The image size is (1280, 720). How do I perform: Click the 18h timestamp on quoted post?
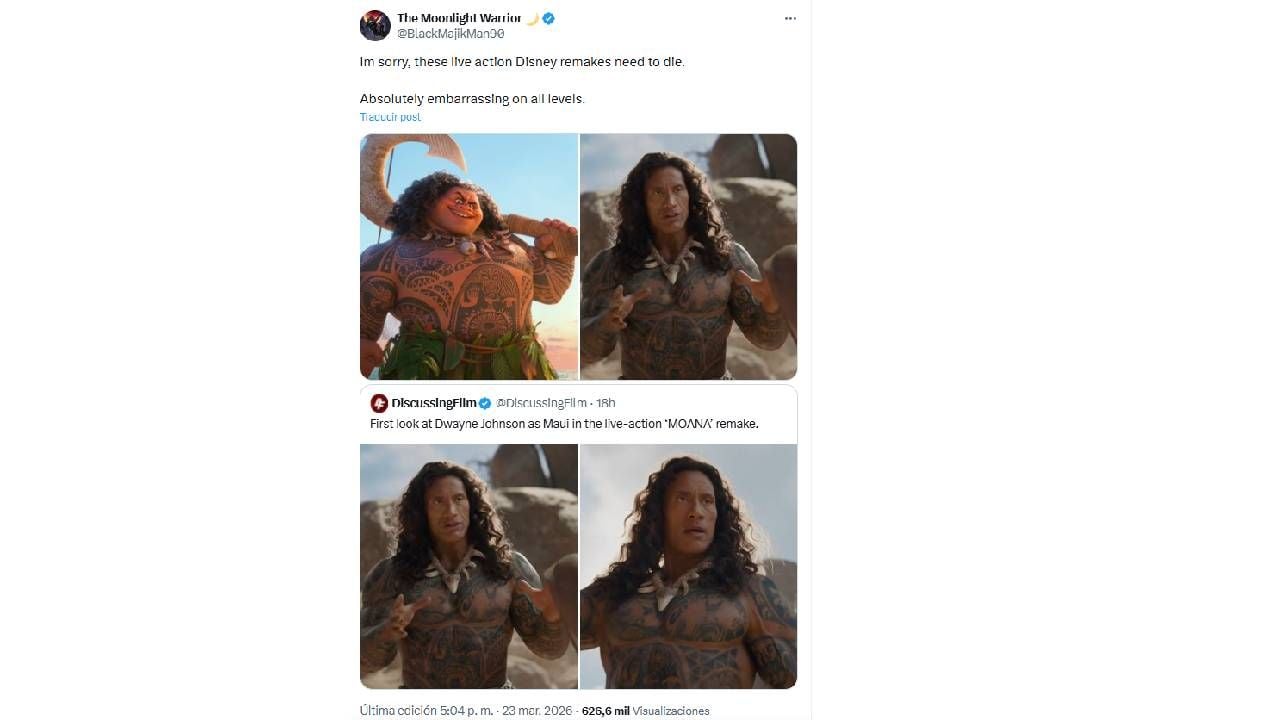(x=605, y=403)
